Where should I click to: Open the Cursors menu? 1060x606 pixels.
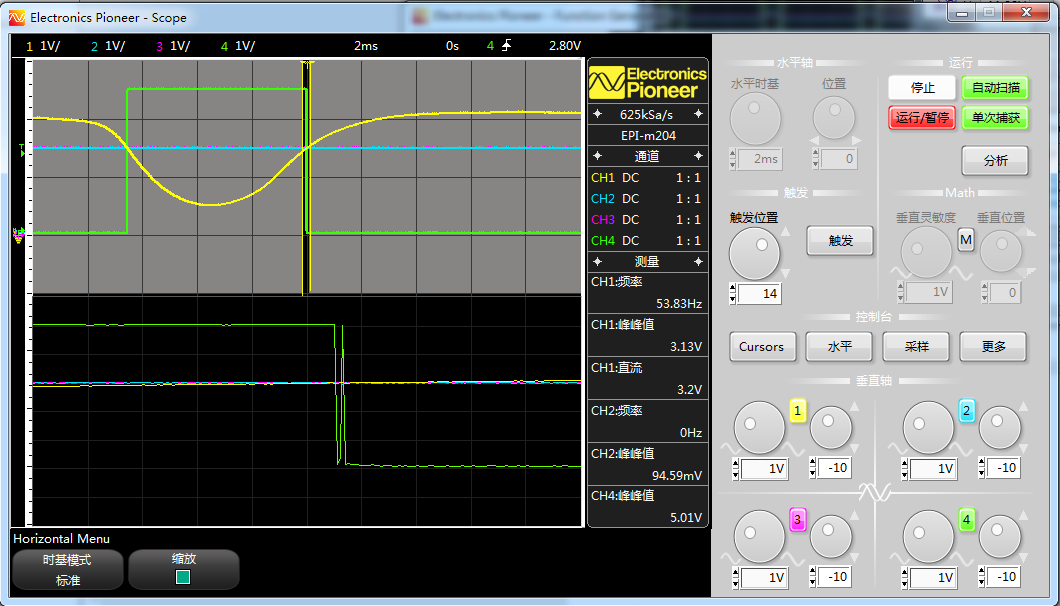click(763, 347)
